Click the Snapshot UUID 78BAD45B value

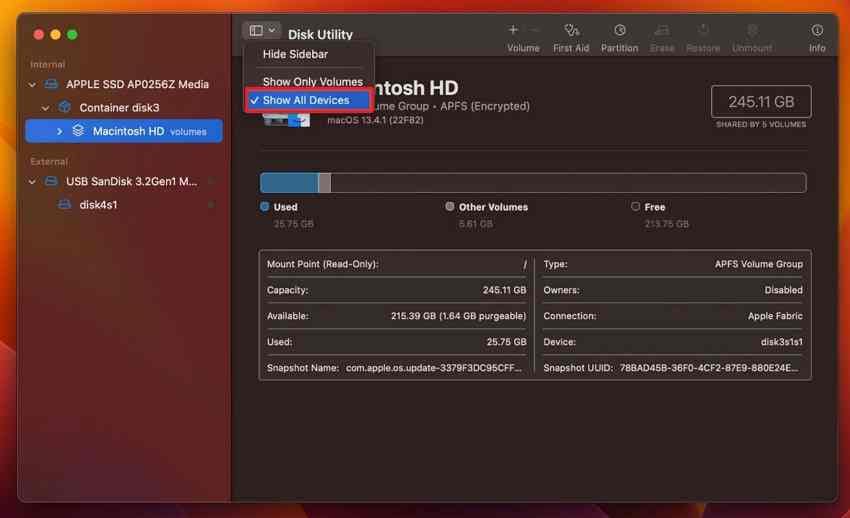(x=709, y=368)
